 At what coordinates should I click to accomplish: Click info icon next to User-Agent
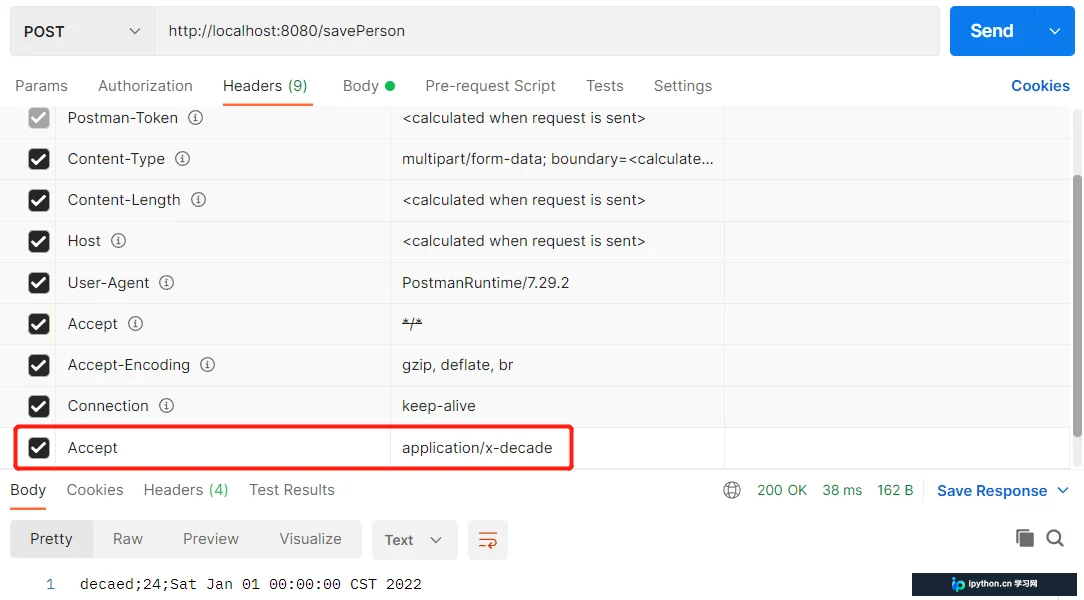[167, 282]
